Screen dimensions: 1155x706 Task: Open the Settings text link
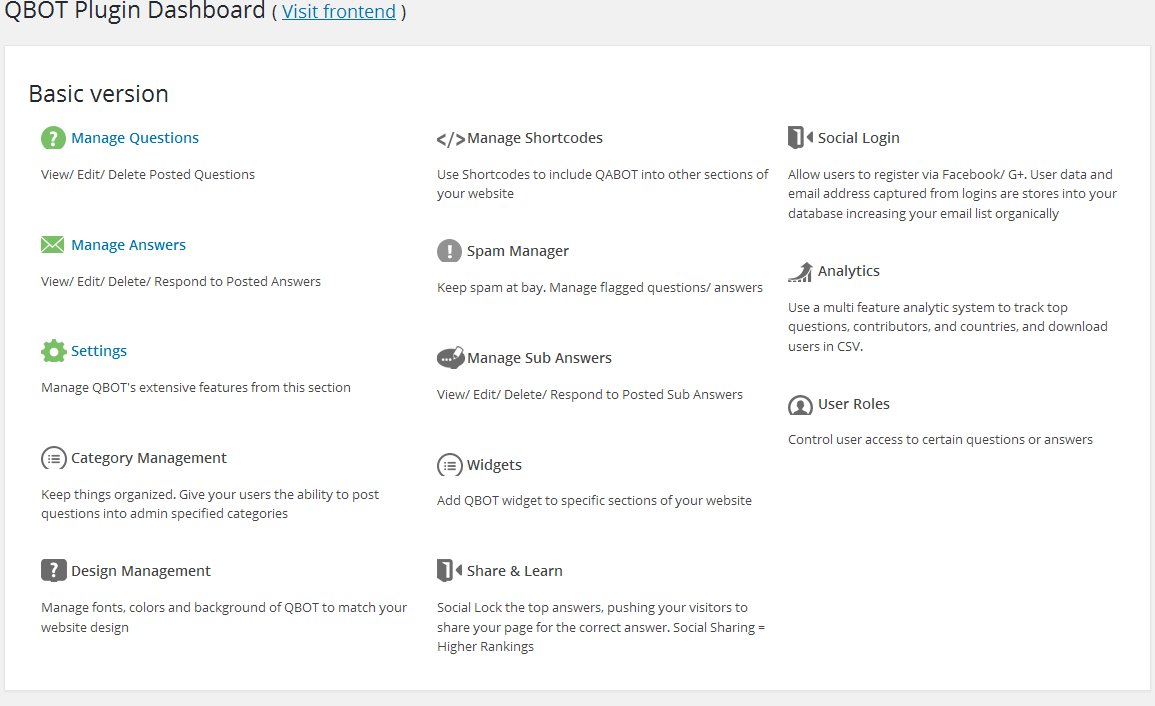[99, 351]
